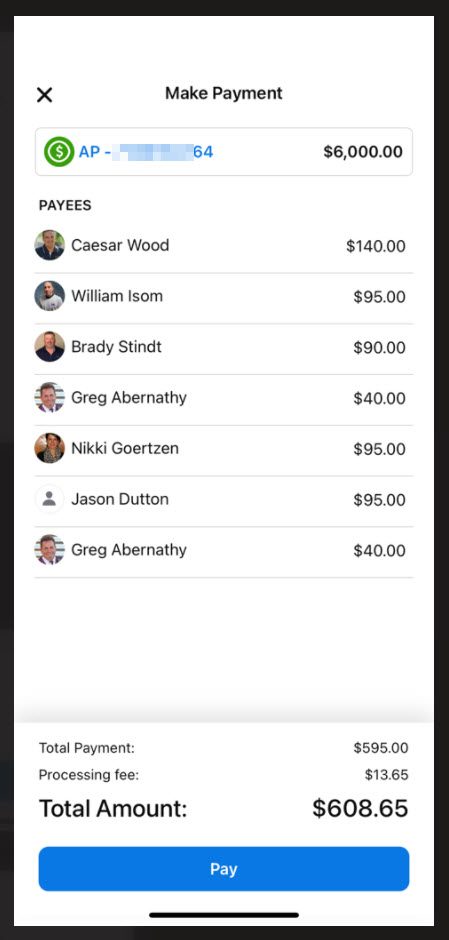Close the Make Payment screen with X
Viewport: 449px width, 940px height.
pos(44,94)
